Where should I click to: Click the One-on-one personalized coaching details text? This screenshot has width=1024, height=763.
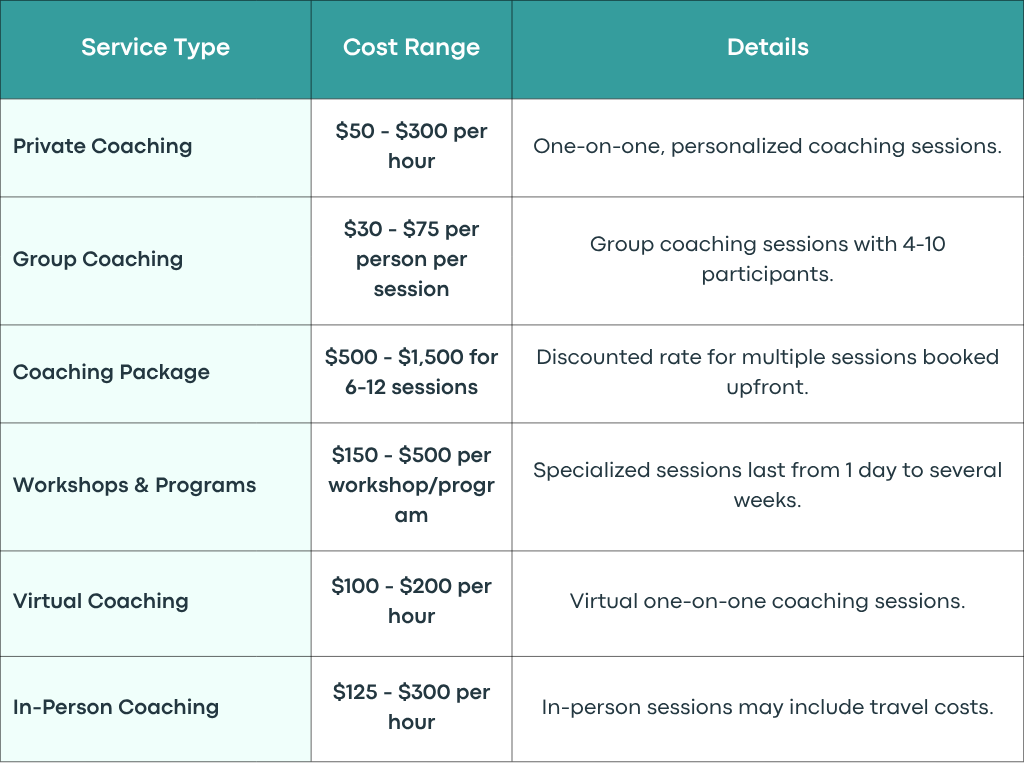click(767, 146)
